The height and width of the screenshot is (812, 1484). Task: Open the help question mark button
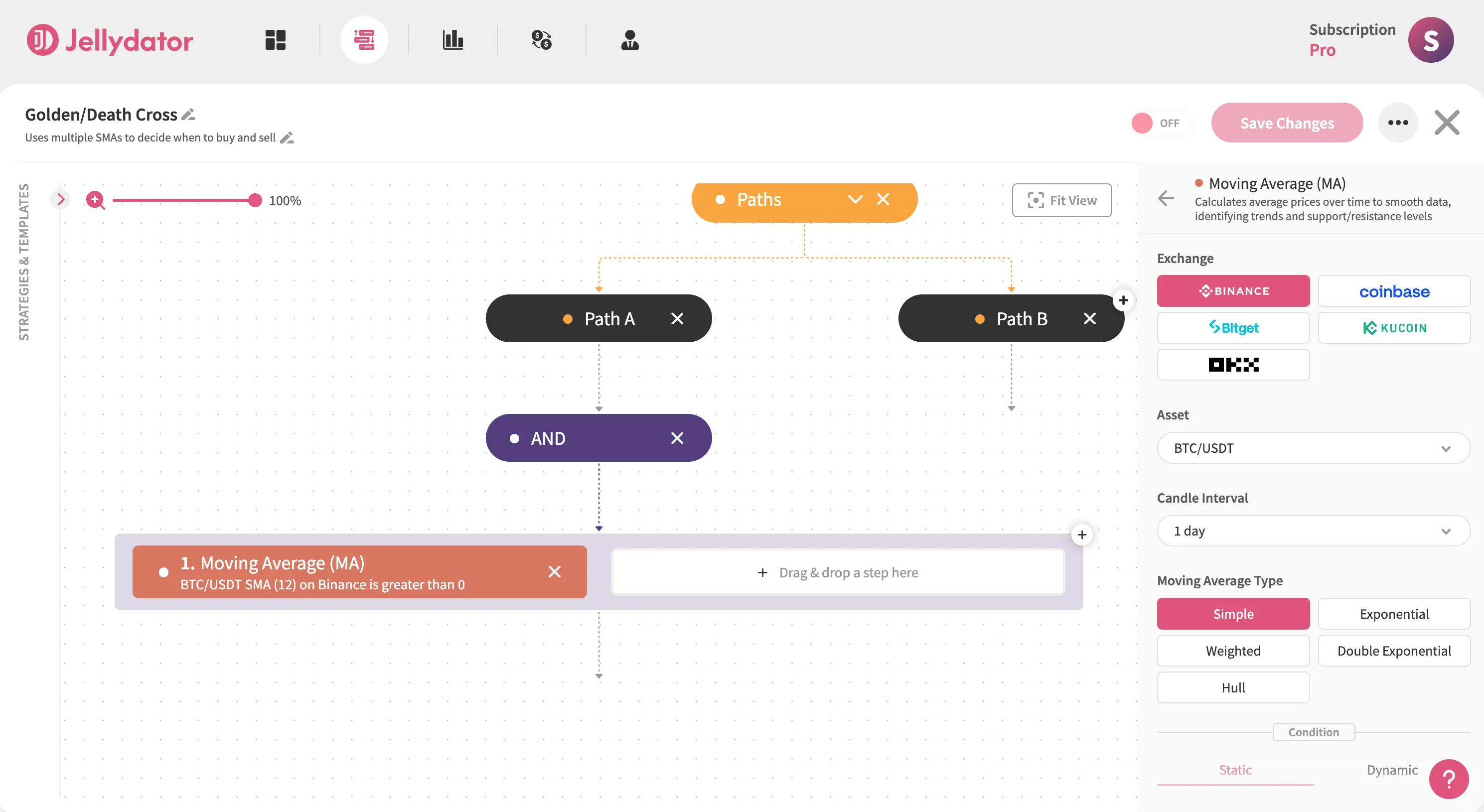tap(1448, 779)
